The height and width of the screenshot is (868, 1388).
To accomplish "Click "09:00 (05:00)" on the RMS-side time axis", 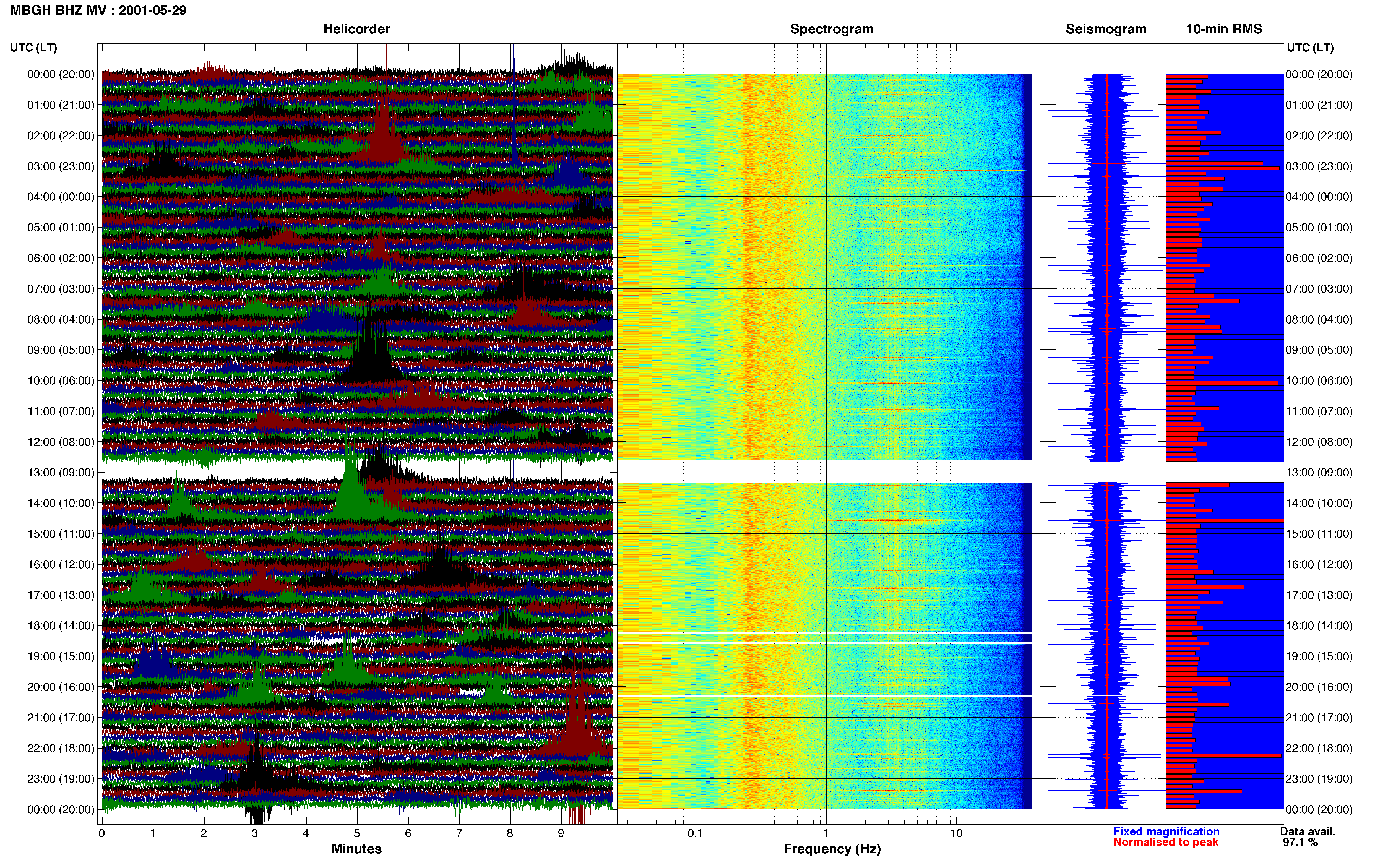I will [x=1319, y=350].
